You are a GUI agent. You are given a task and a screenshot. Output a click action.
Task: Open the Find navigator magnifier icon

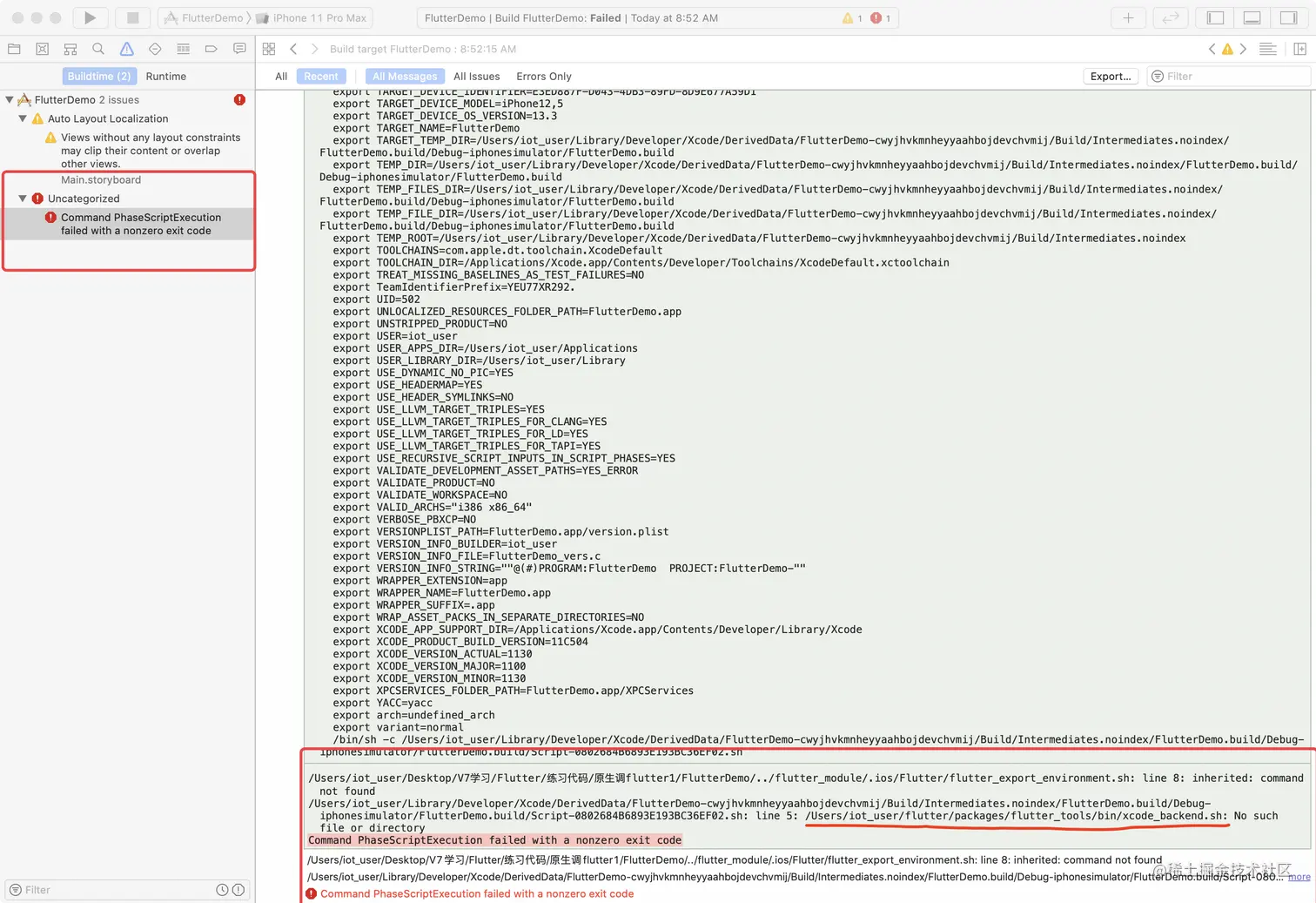(98, 49)
